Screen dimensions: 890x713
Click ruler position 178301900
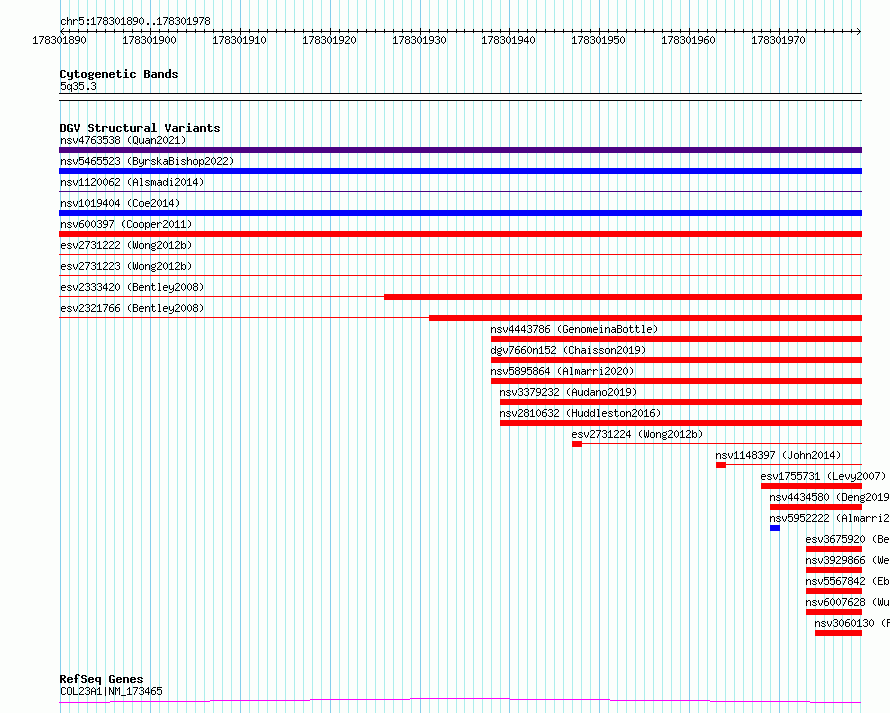coord(149,40)
